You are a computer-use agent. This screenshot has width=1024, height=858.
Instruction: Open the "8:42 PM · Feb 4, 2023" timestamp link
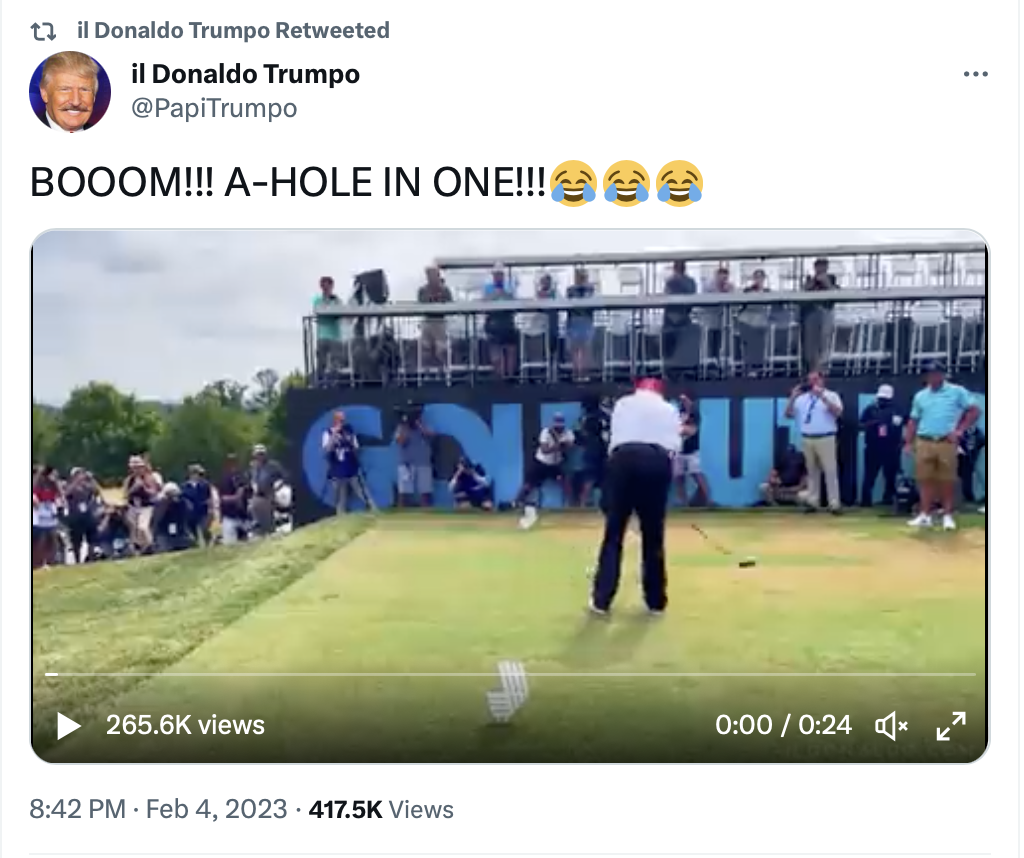pos(158,809)
